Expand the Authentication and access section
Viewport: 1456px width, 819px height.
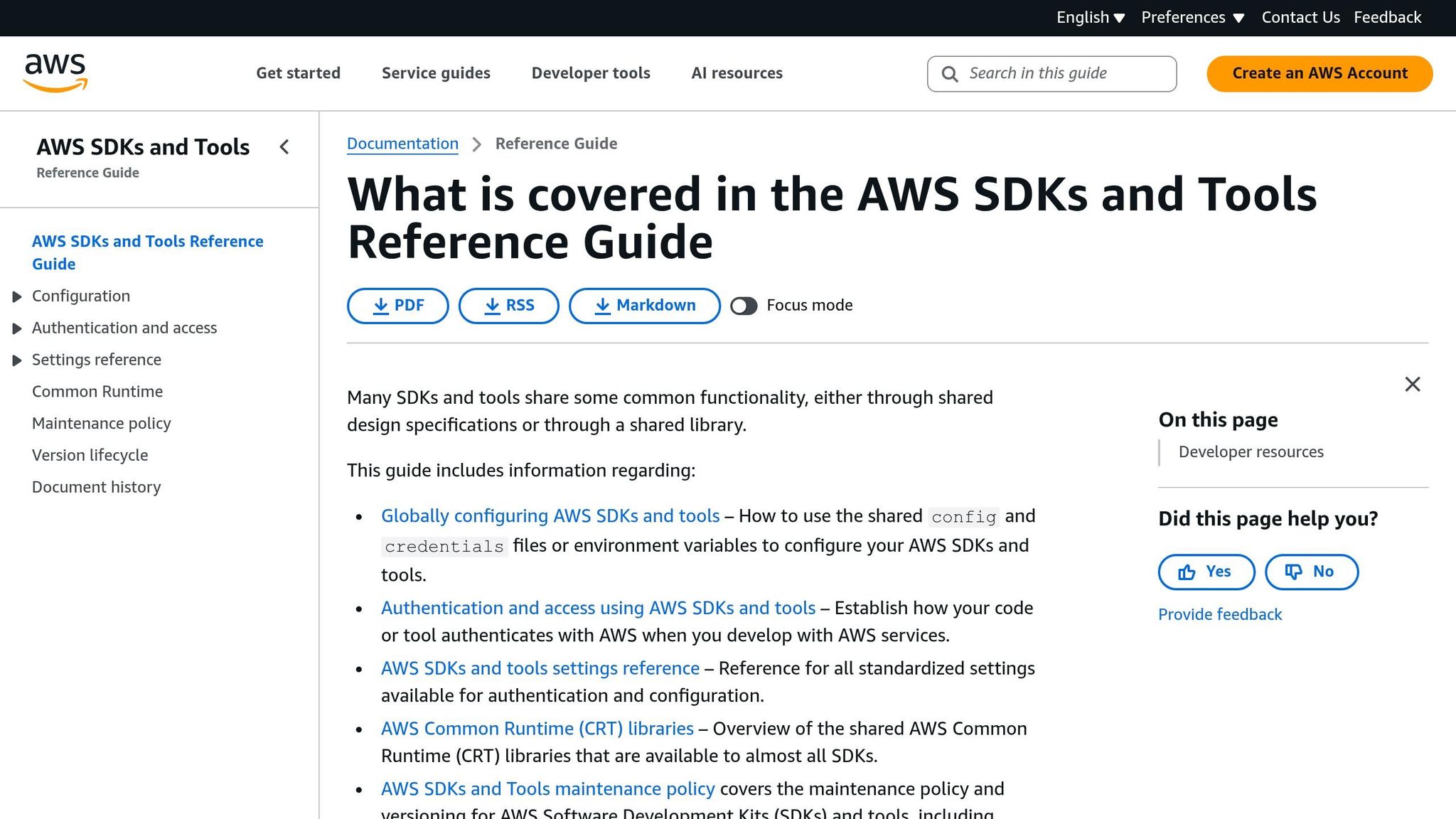[x=17, y=328]
